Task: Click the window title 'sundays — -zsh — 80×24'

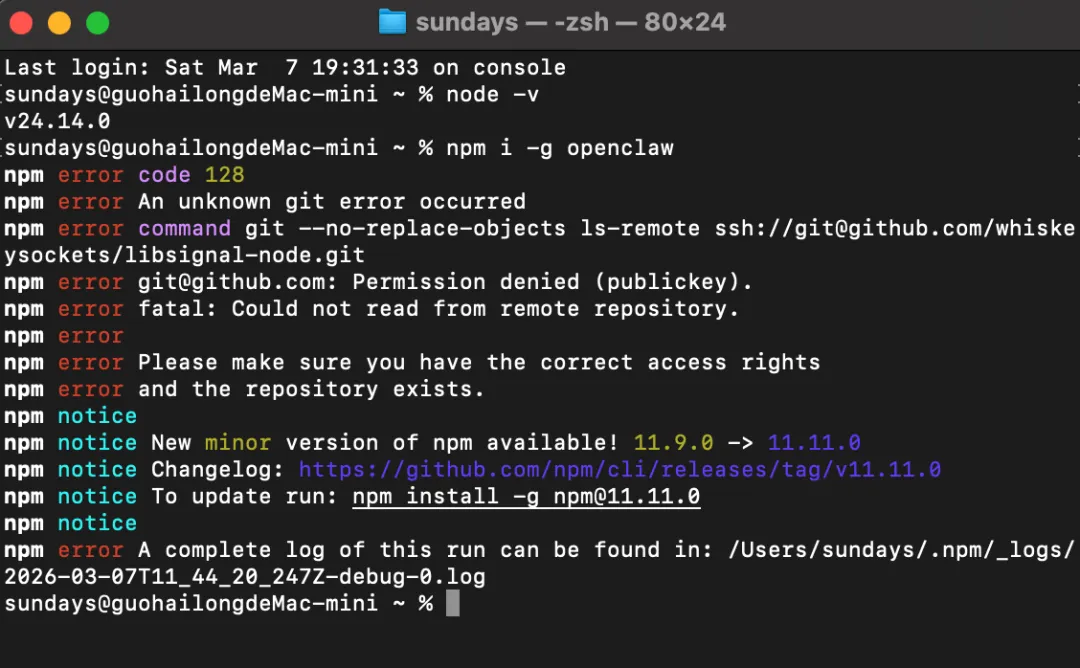Action: point(570,22)
